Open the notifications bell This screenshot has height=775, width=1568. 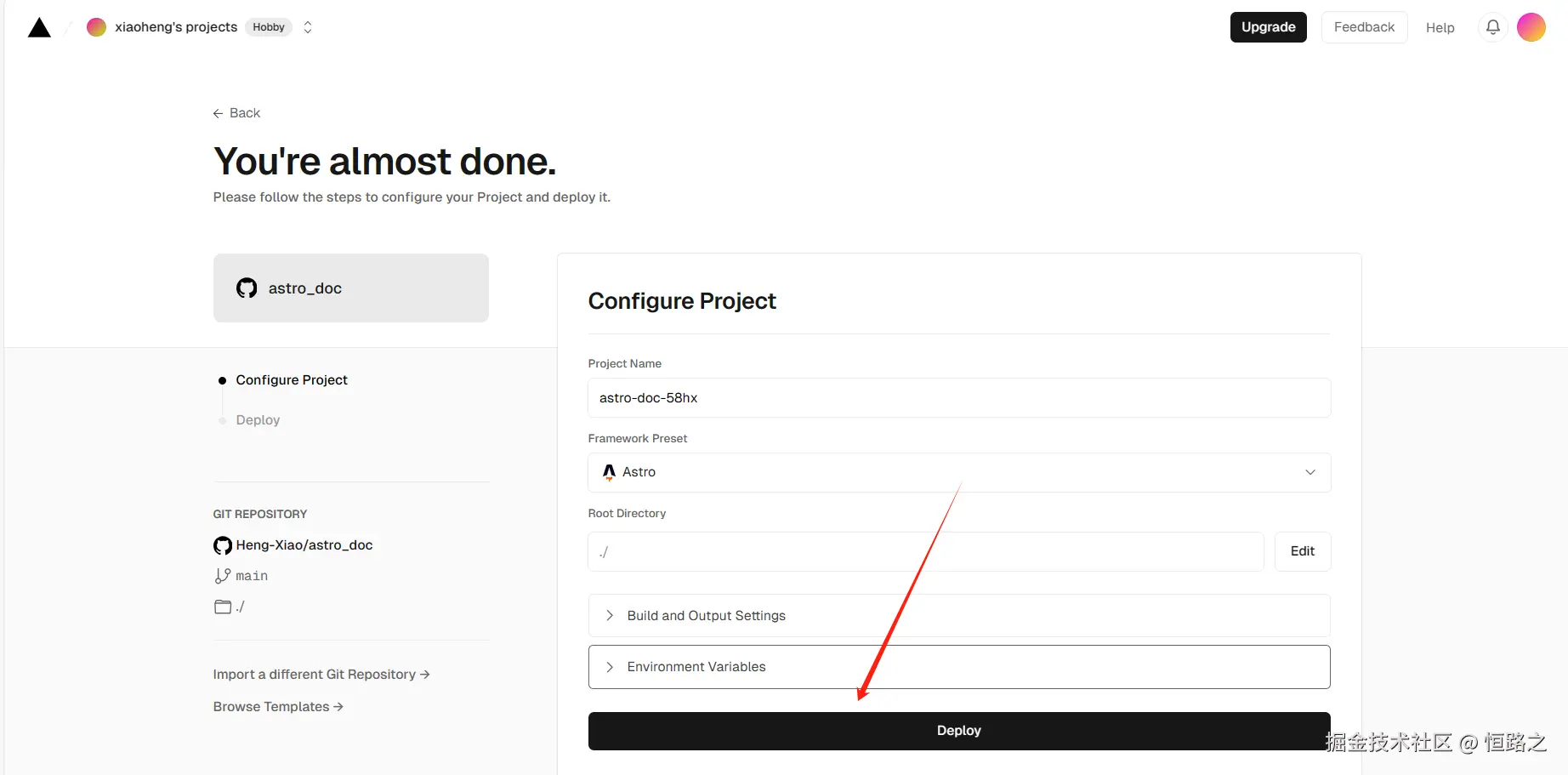coord(1492,27)
